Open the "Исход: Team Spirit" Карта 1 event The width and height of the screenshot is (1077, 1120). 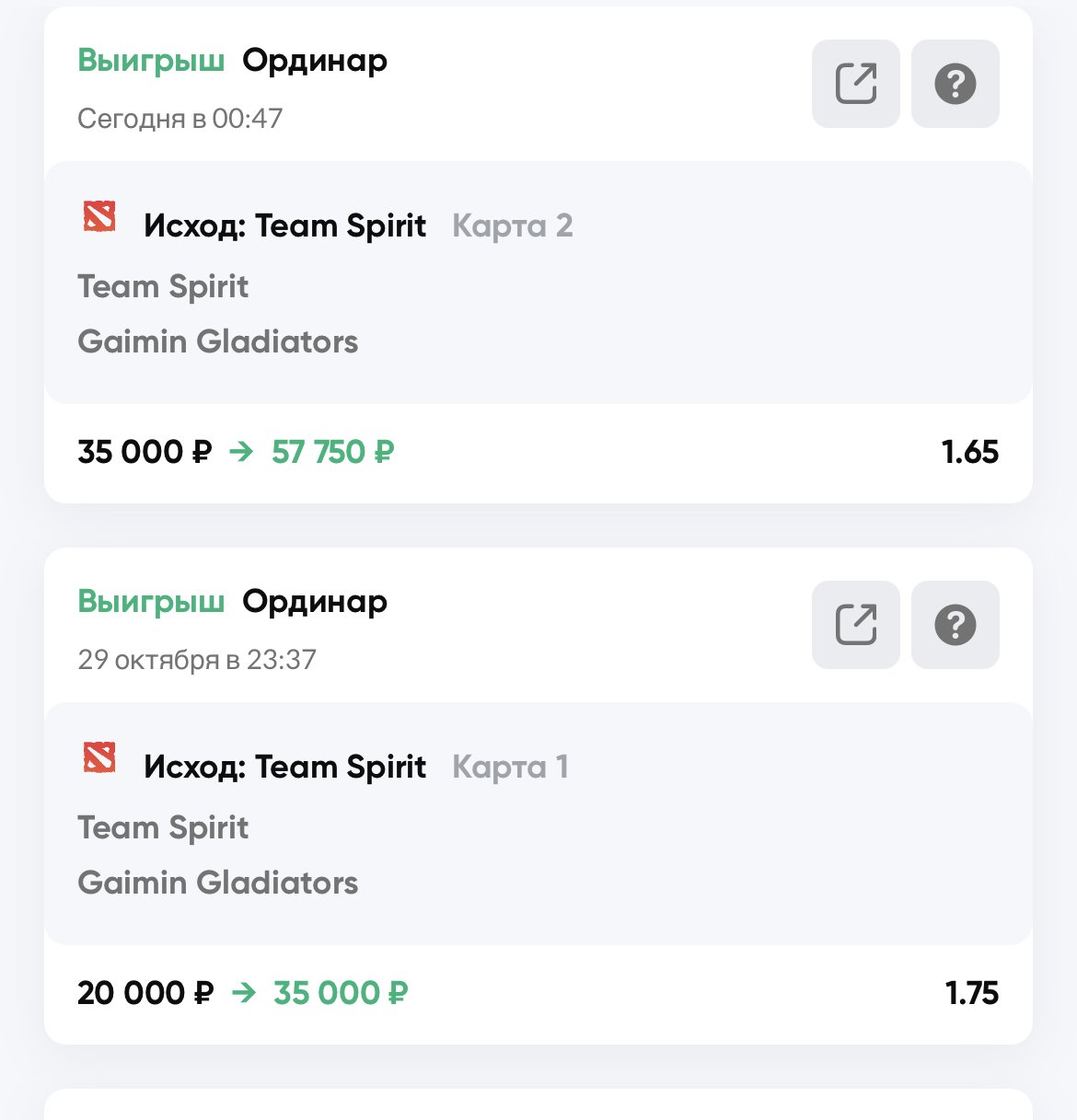pyautogui.click(x=284, y=767)
